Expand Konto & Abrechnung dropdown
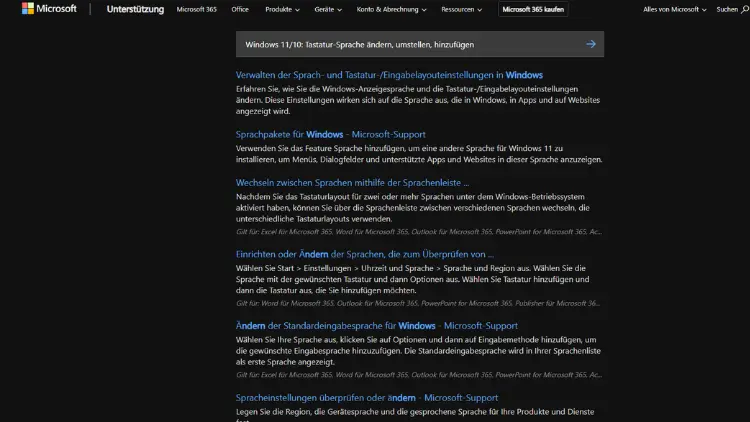This screenshot has width=750, height=422. 391,9
